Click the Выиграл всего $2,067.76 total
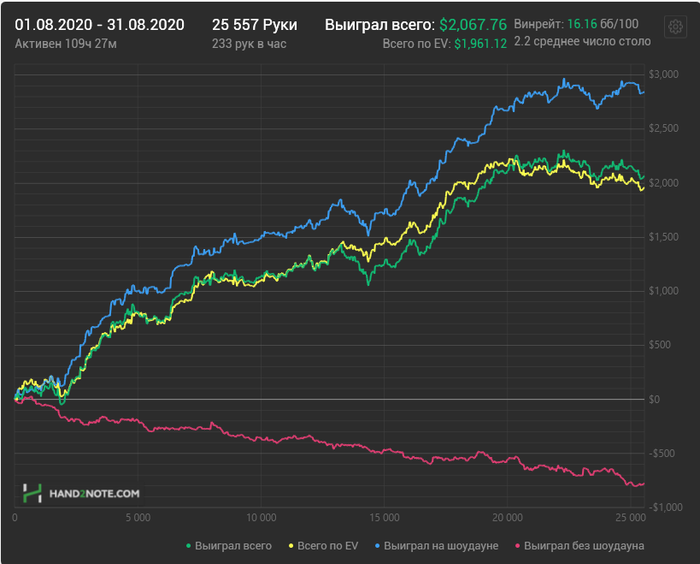The height and width of the screenshot is (564, 700). click(416, 25)
